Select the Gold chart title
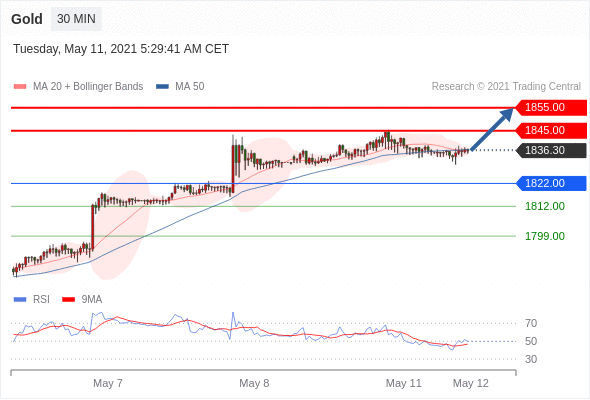The image size is (590, 400). click(x=27, y=19)
